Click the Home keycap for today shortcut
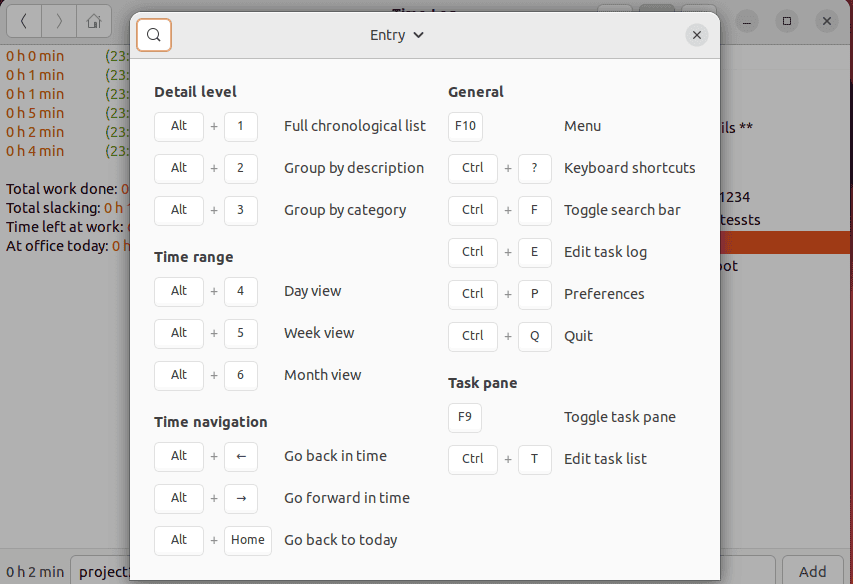The image size is (853, 584). [248, 540]
